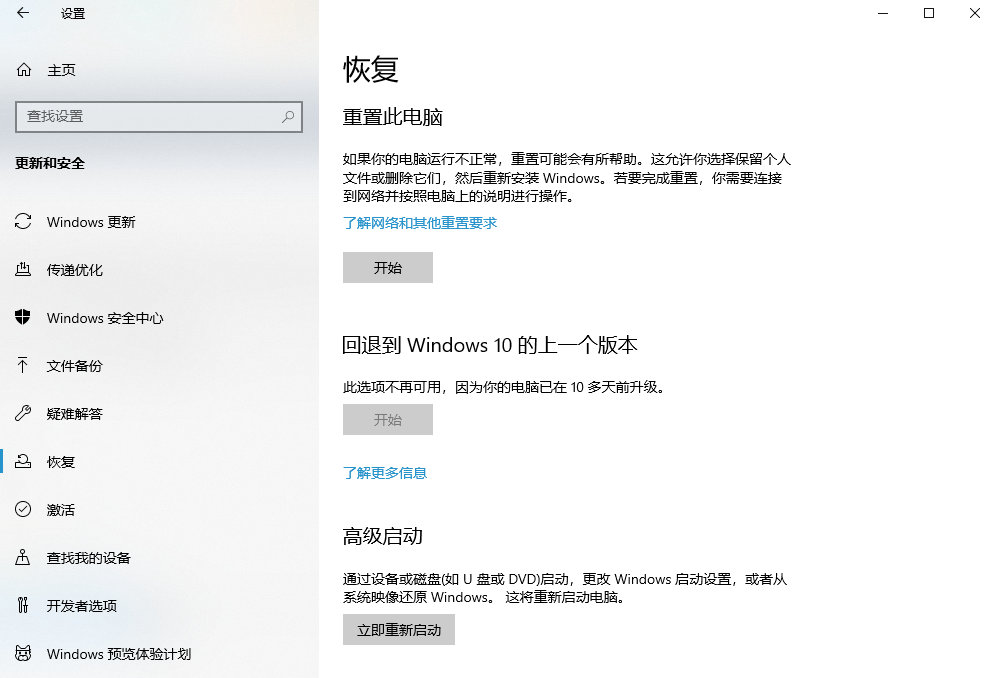992x678 pixels.
Task: Go to 查找我的设备
Action: [x=88, y=558]
